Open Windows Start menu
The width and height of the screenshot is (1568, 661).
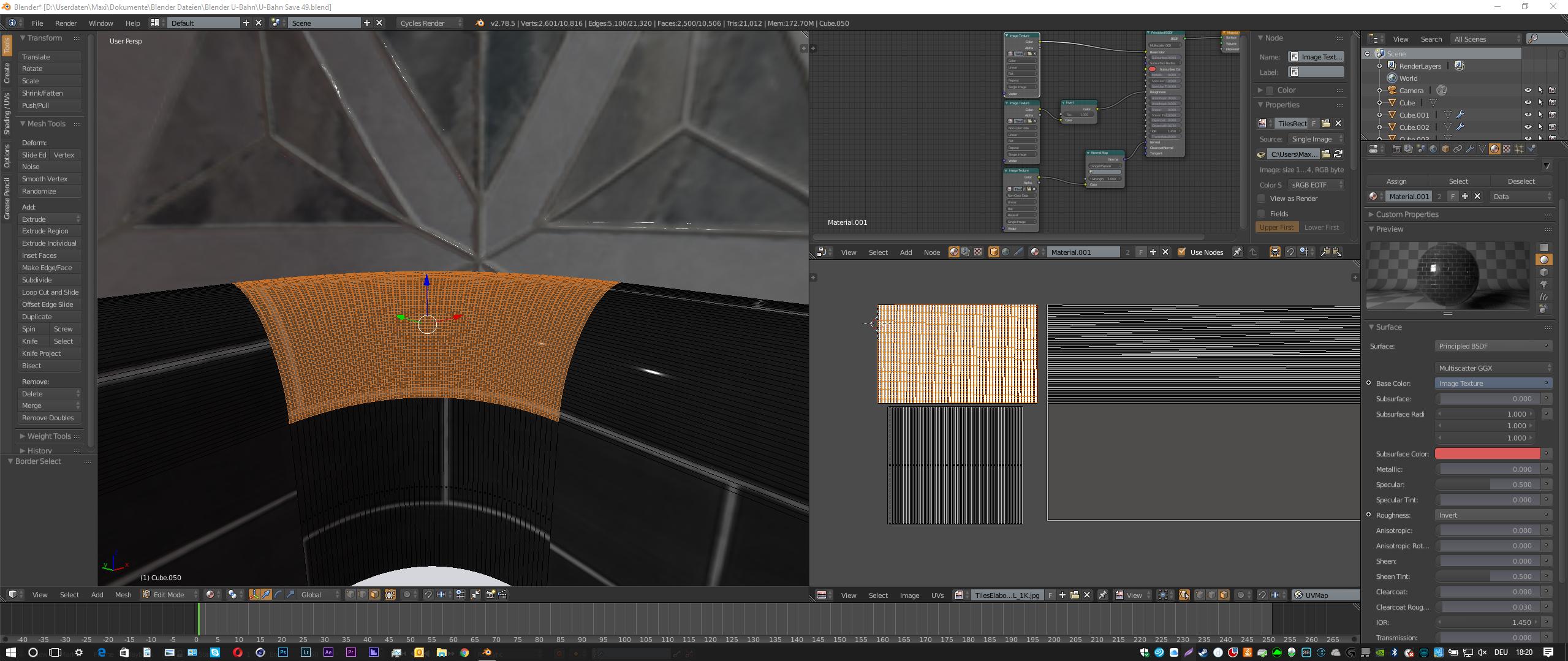coord(10,652)
